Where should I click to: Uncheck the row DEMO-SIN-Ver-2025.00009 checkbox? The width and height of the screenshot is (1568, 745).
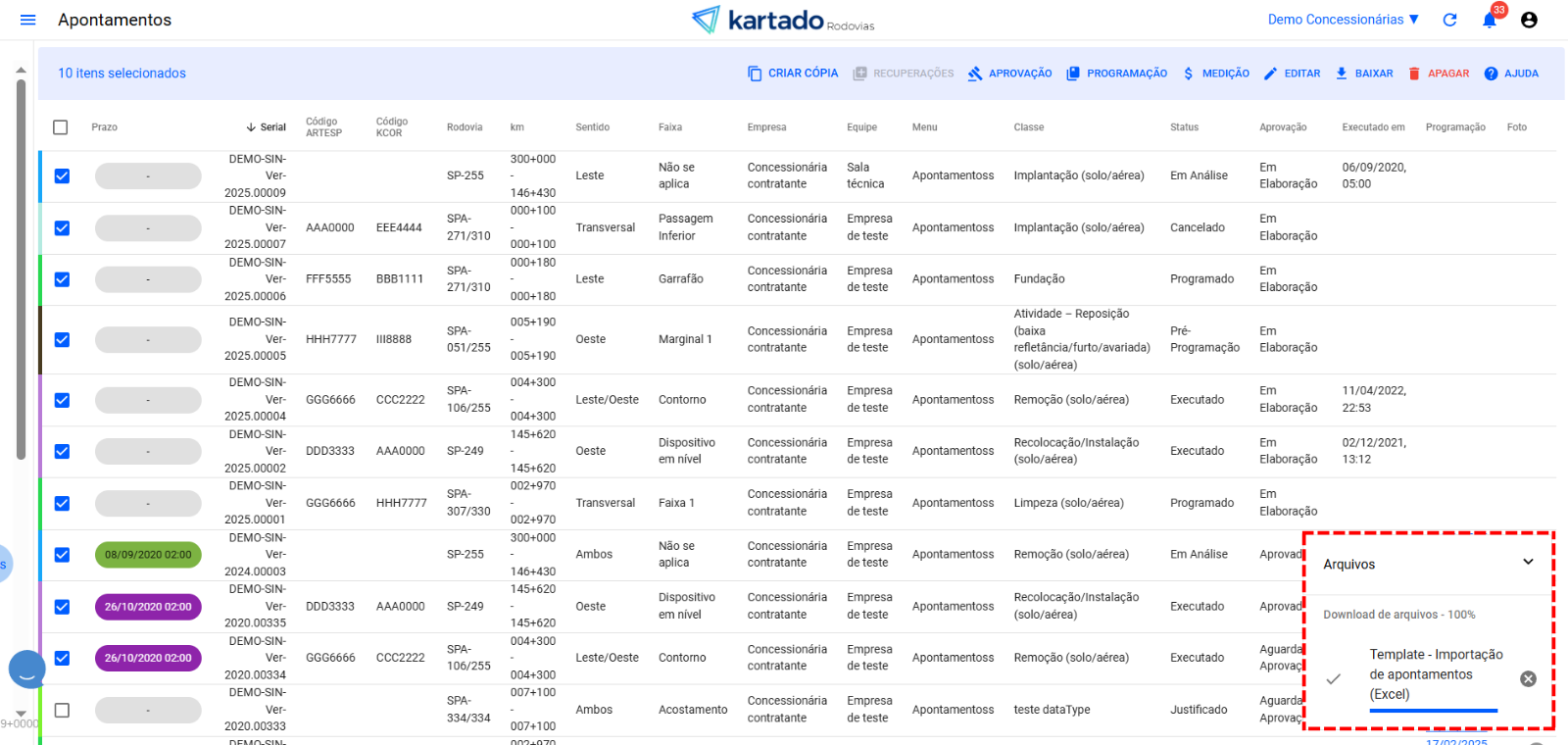[62, 176]
